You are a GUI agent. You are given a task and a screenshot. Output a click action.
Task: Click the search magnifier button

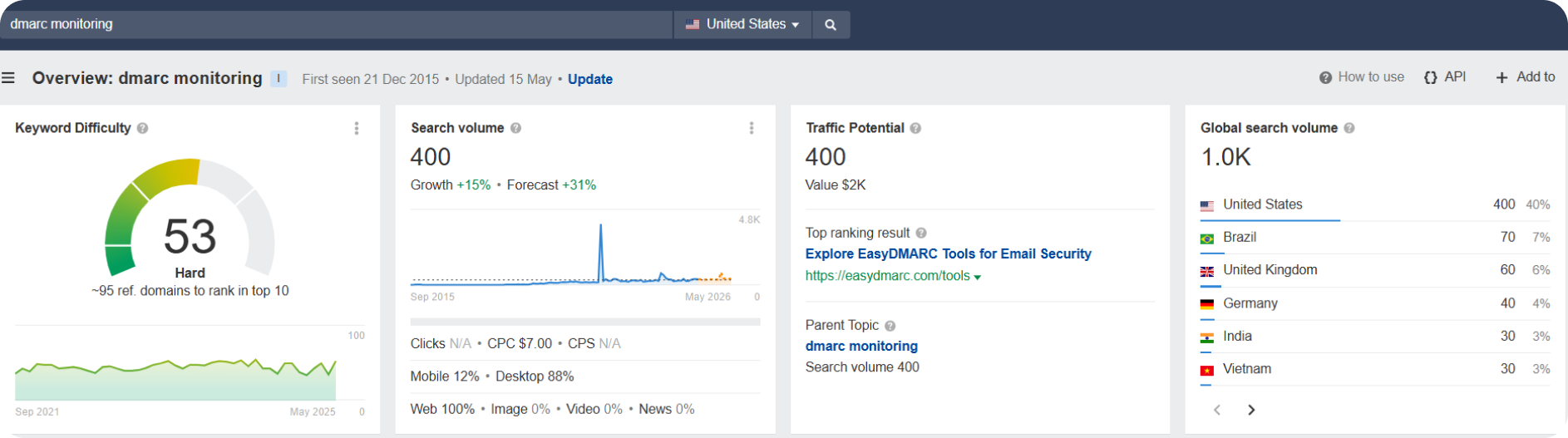[831, 25]
